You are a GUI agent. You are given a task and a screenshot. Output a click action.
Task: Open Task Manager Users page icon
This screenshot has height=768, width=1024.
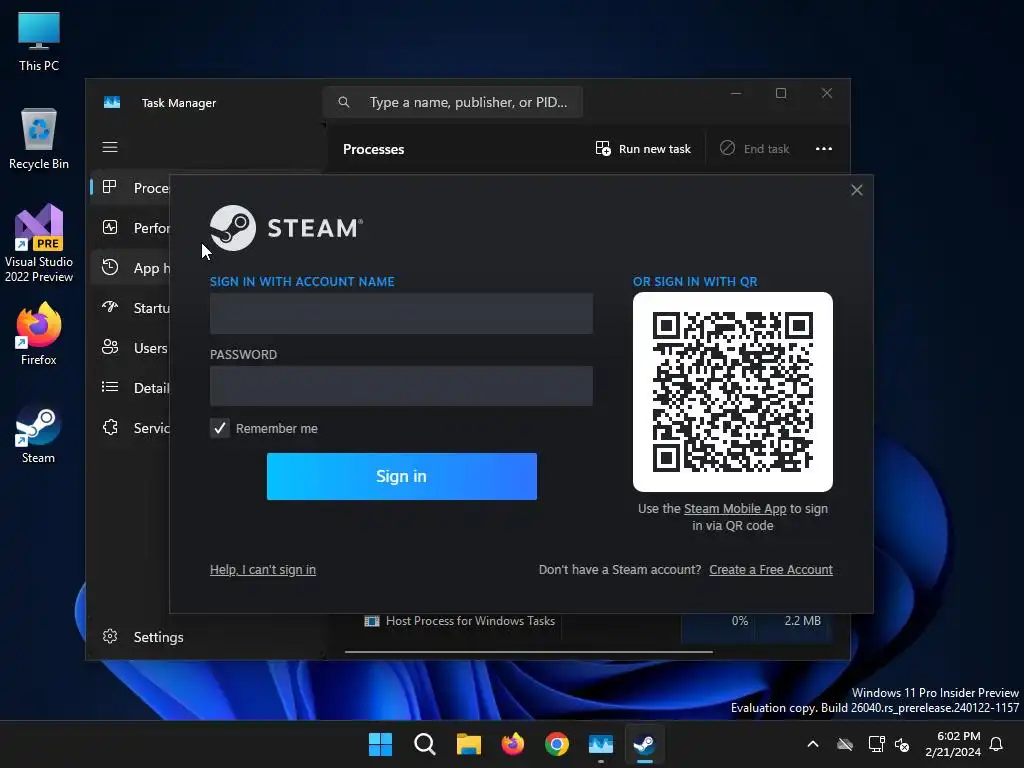pyautogui.click(x=110, y=347)
